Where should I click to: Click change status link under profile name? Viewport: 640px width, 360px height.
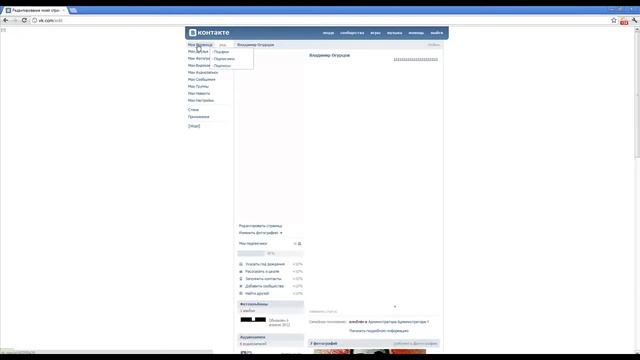pyautogui.click(x=323, y=311)
